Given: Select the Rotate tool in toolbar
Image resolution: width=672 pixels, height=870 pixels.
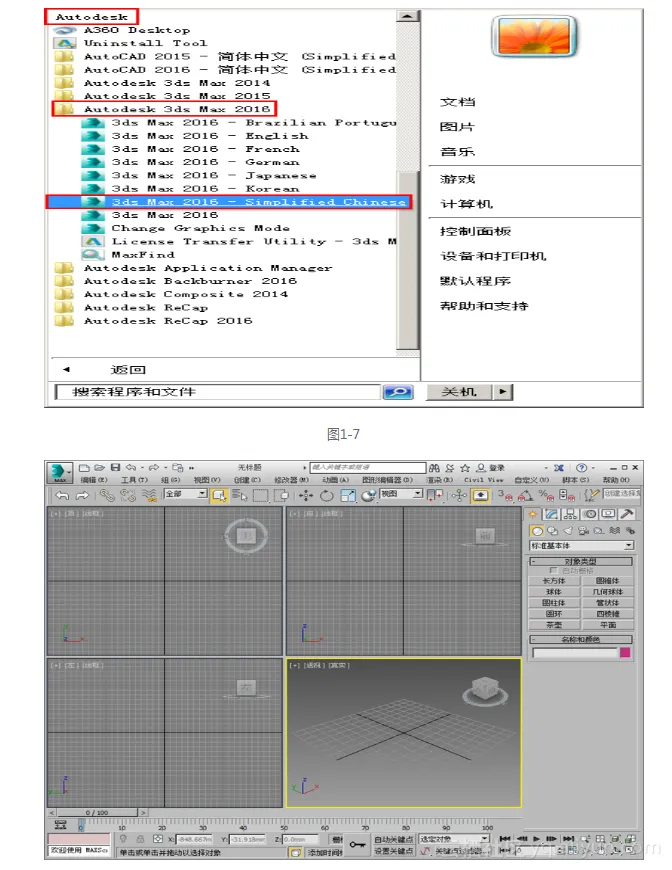Looking at the screenshot, I should pos(326,495).
